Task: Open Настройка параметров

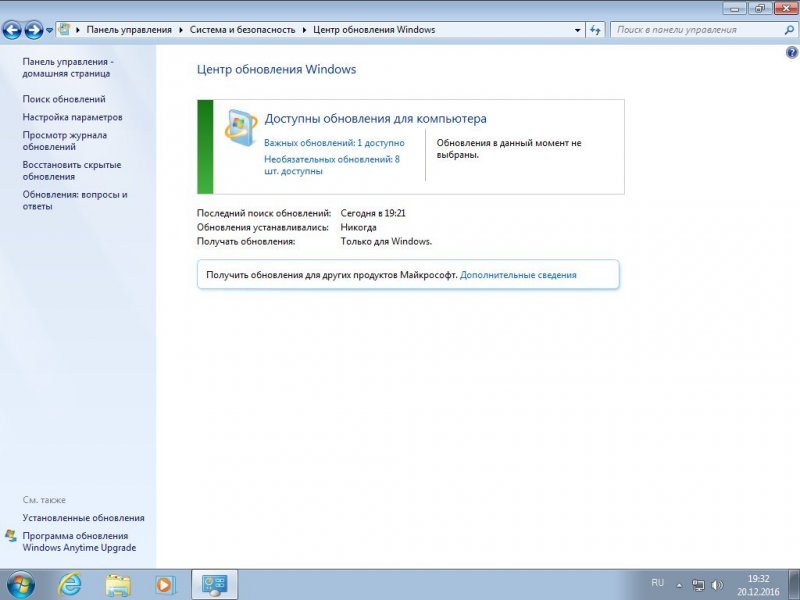Action: pyautogui.click(x=72, y=117)
